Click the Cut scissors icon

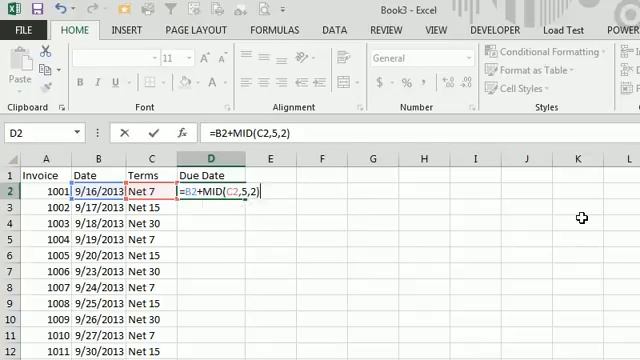45,51
